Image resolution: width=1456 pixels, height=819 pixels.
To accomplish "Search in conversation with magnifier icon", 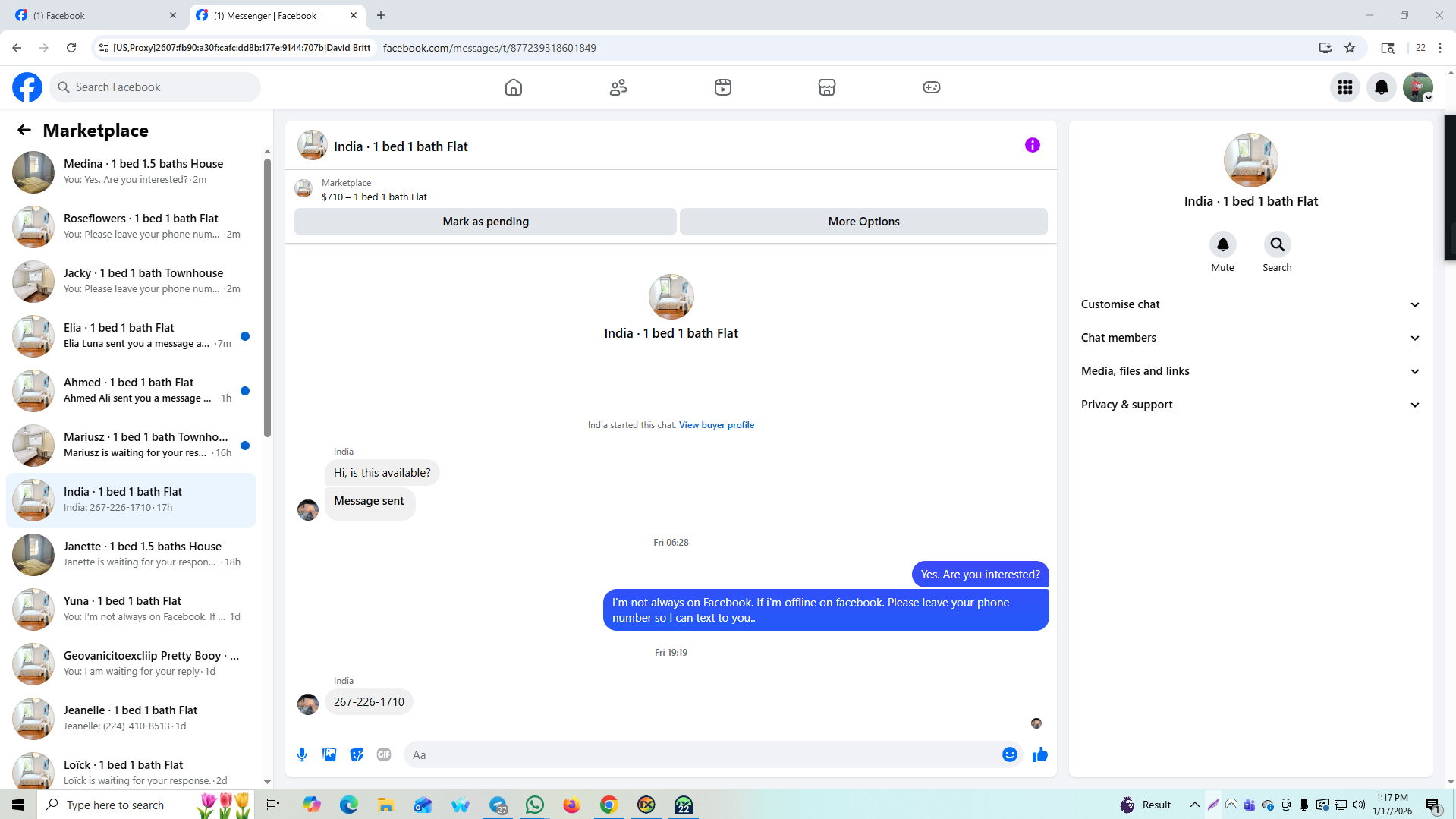I will click(x=1277, y=244).
